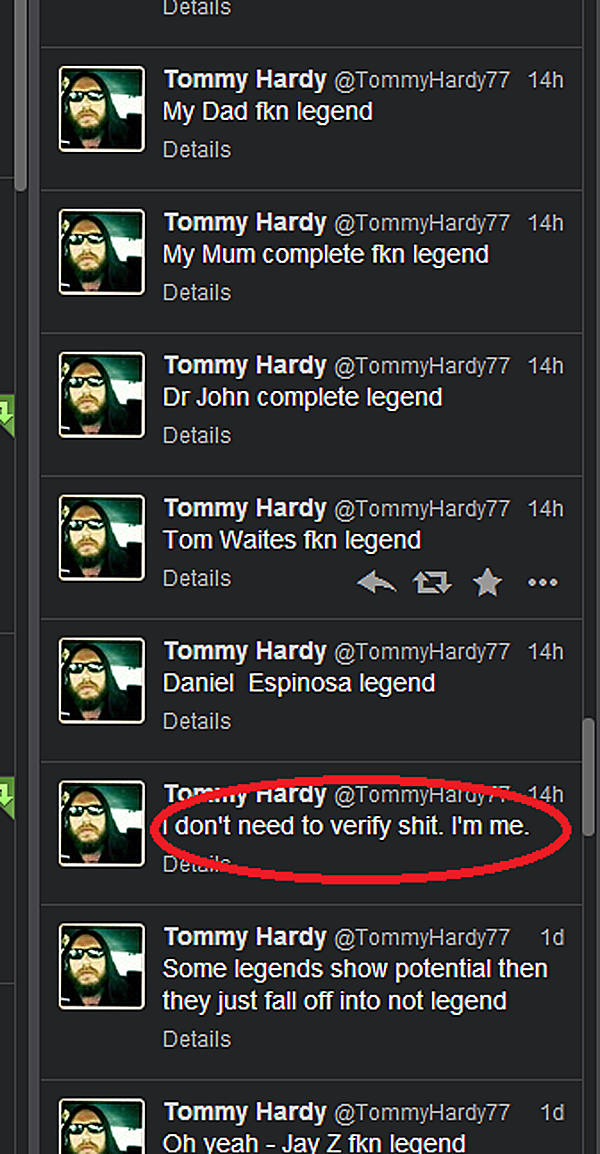600x1154 pixels.
Task: Show Details for the "Dr John complete legend" tweet
Action: 196,435
